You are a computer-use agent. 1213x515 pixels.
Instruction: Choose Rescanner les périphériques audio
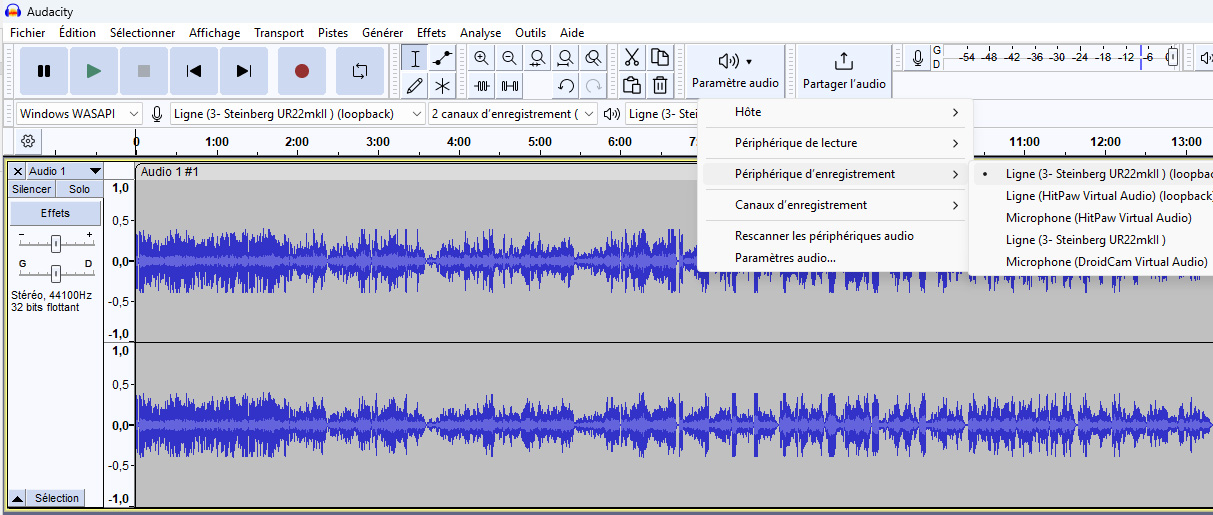(834, 236)
